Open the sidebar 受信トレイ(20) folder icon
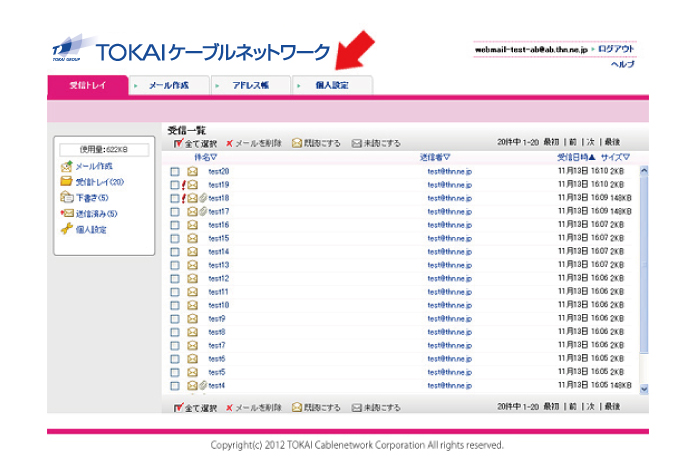Viewport: 700px width, 465px height. (66, 181)
